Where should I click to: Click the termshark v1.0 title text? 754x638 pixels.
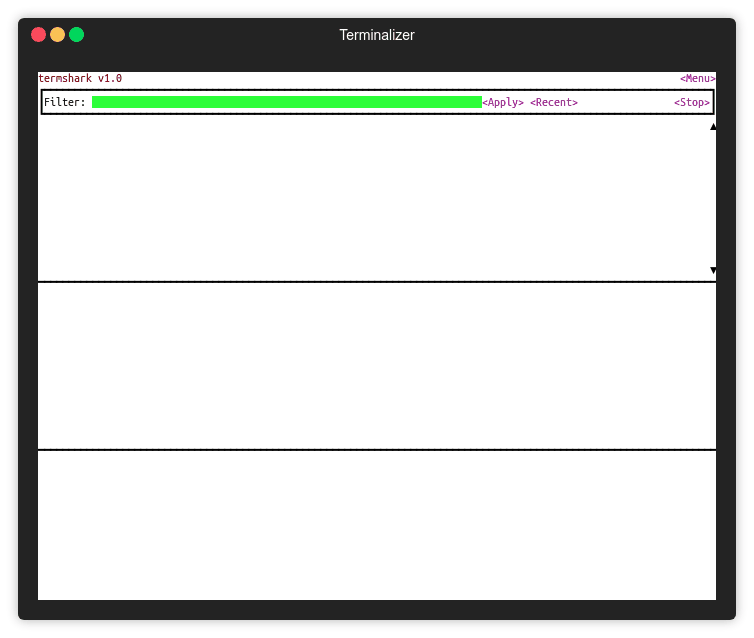coord(80,78)
